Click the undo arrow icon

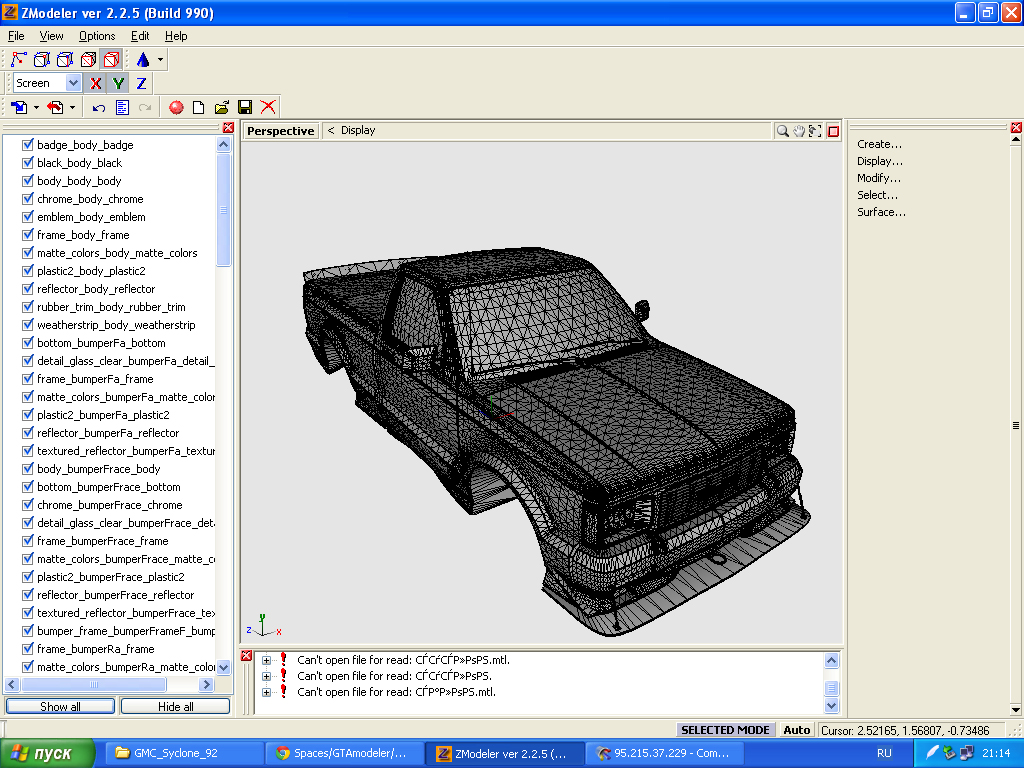pyautogui.click(x=98, y=108)
